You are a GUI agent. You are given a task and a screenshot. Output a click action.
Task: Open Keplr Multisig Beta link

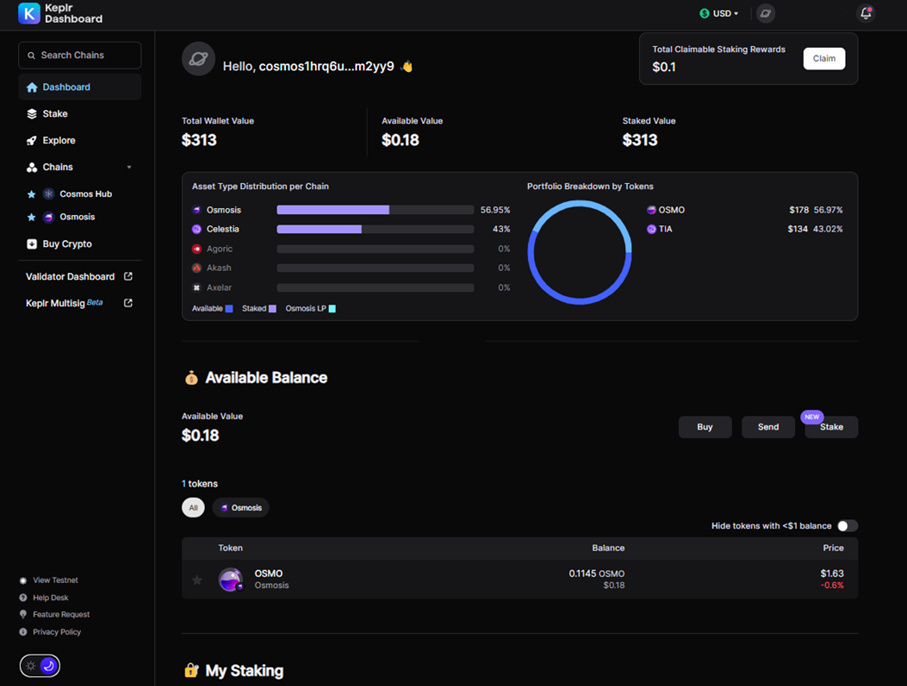(x=64, y=303)
